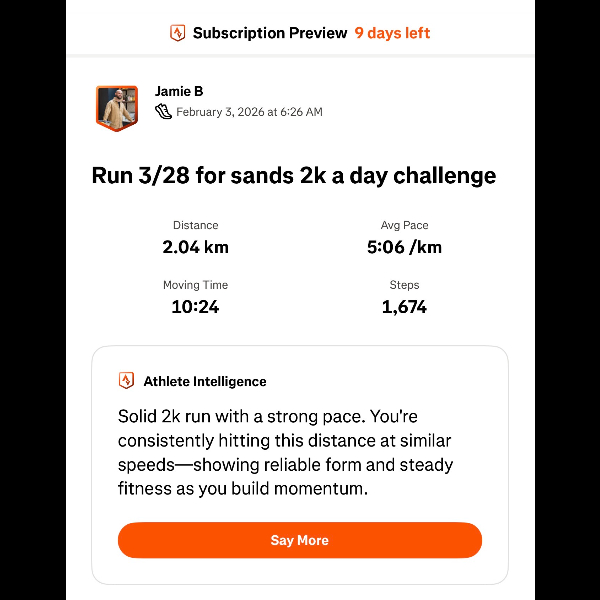Open Jamie B's profile picture
The image size is (600, 600).
click(x=116, y=107)
